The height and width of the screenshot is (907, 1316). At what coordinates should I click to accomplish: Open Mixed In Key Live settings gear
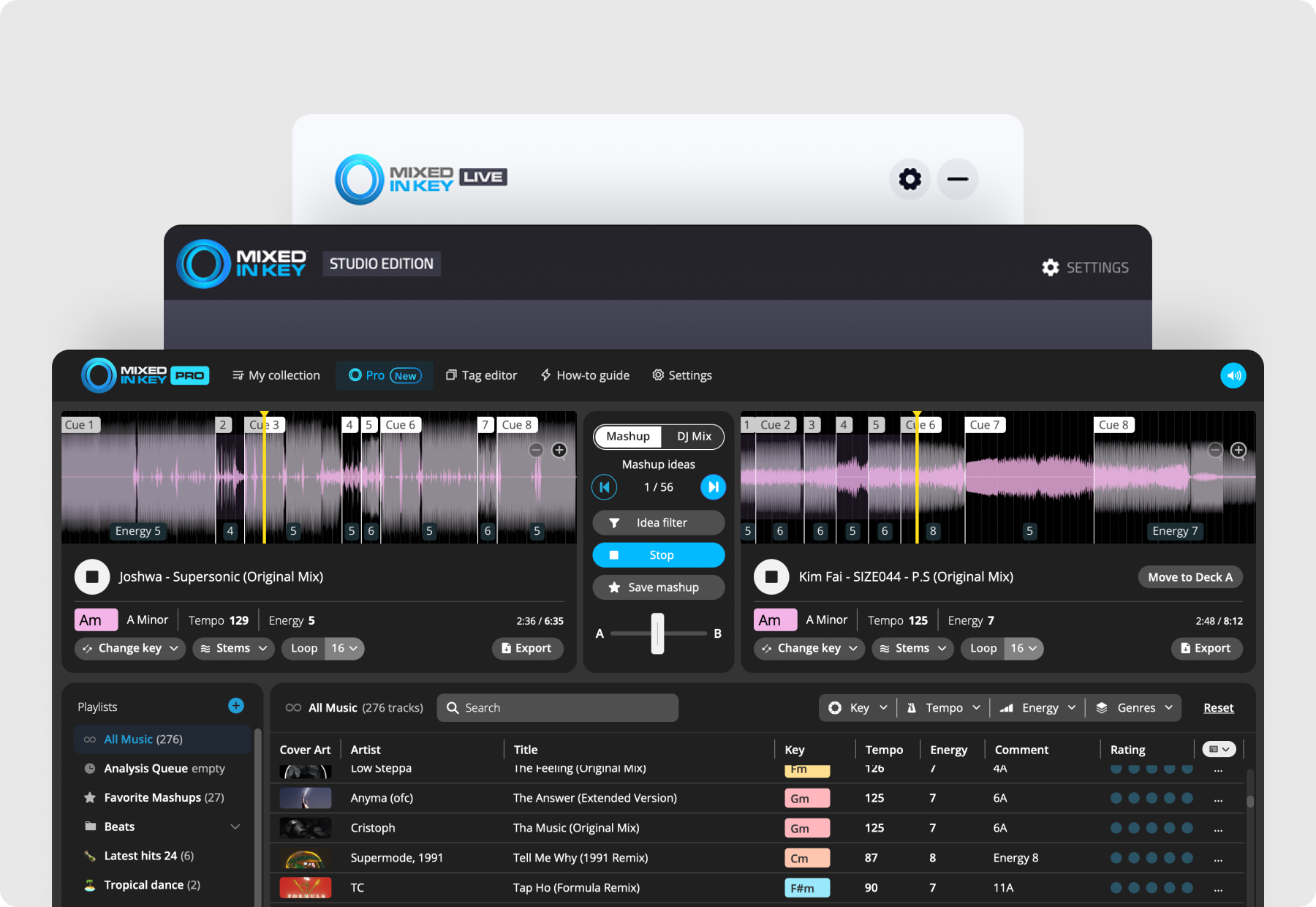pyautogui.click(x=910, y=179)
